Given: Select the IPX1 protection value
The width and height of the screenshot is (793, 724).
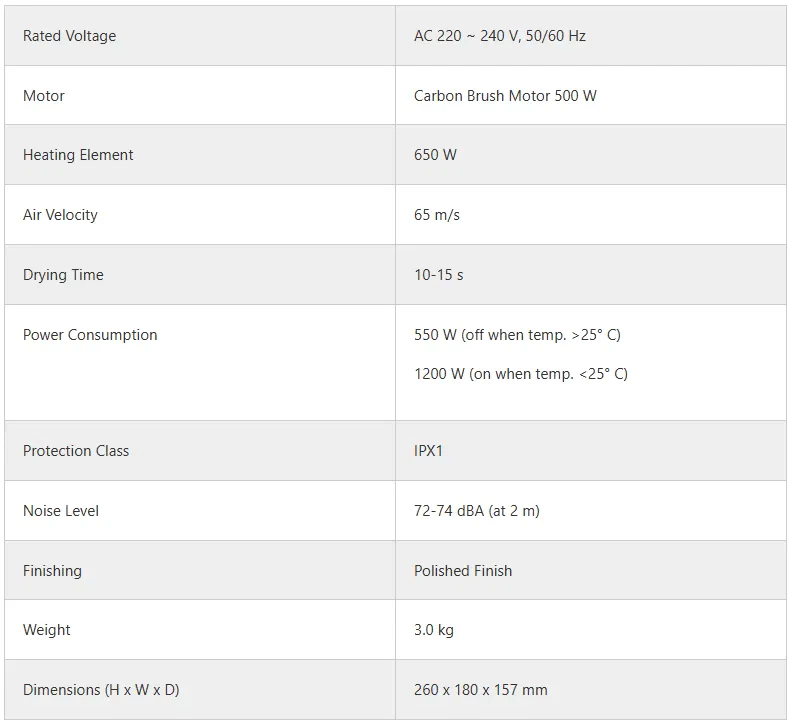Looking at the screenshot, I should pos(428,451).
